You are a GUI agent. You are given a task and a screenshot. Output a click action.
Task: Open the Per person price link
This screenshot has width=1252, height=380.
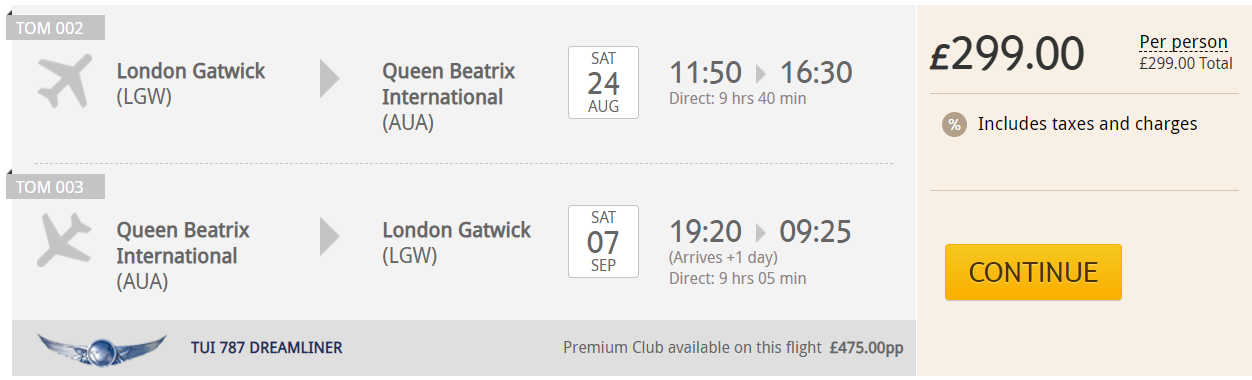1183,42
